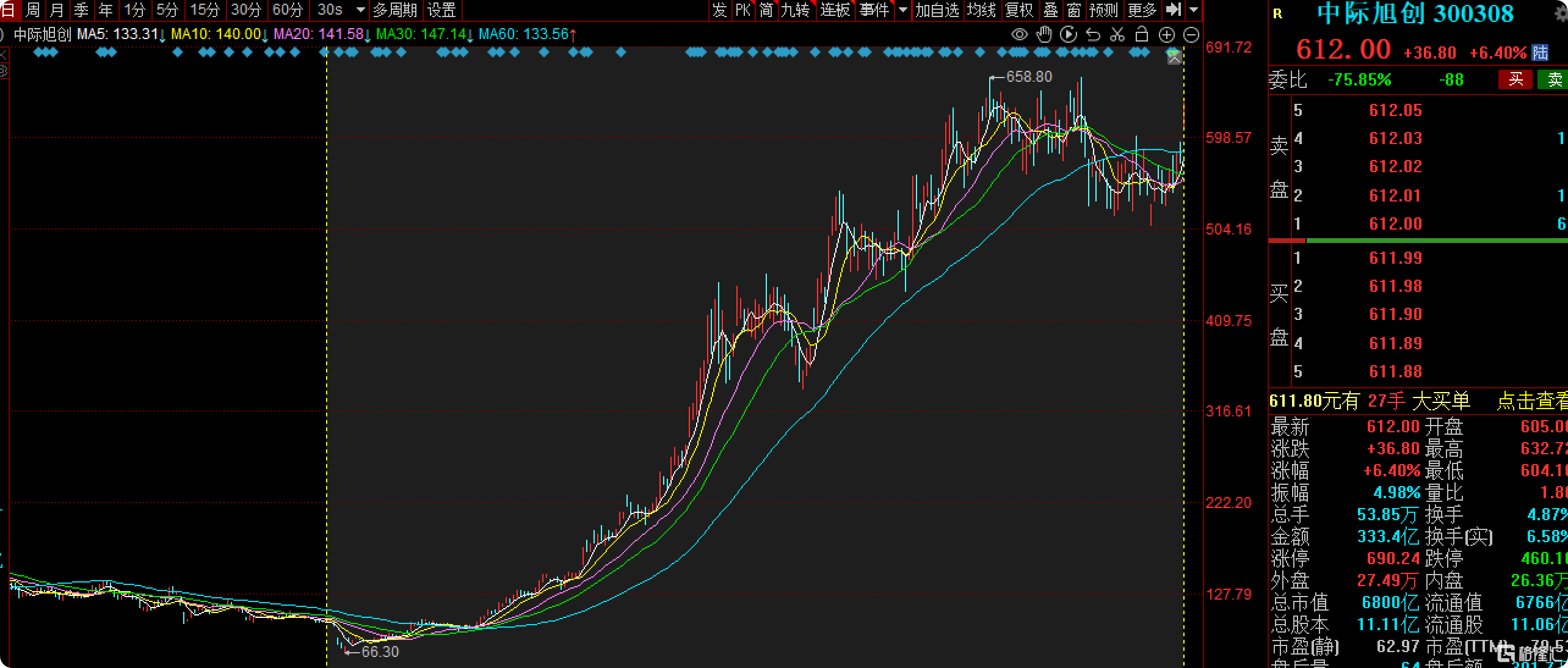Click the buy level 1 price 611.99
The width and height of the screenshot is (1568, 668).
pos(1395,258)
